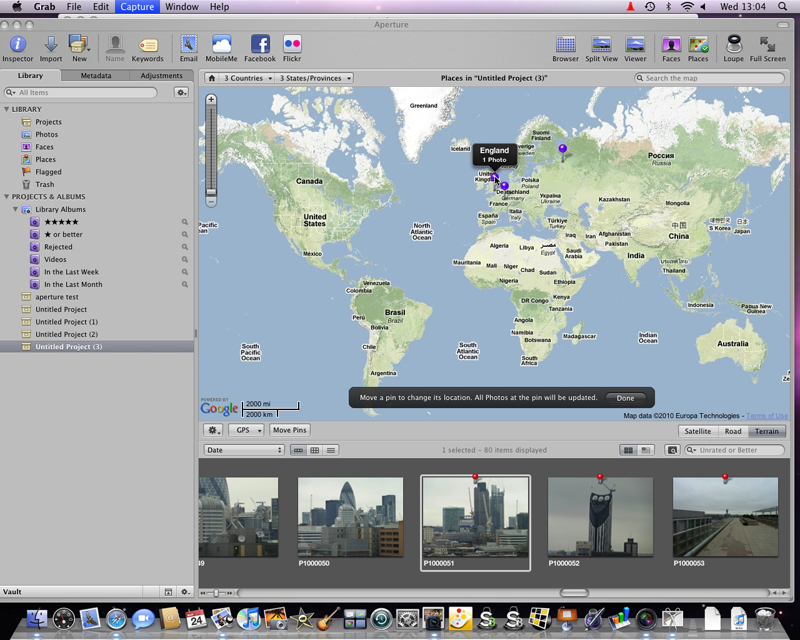Viewport: 800px width, 640px height.
Task: Switch to the Metadata tab
Action: [95, 76]
